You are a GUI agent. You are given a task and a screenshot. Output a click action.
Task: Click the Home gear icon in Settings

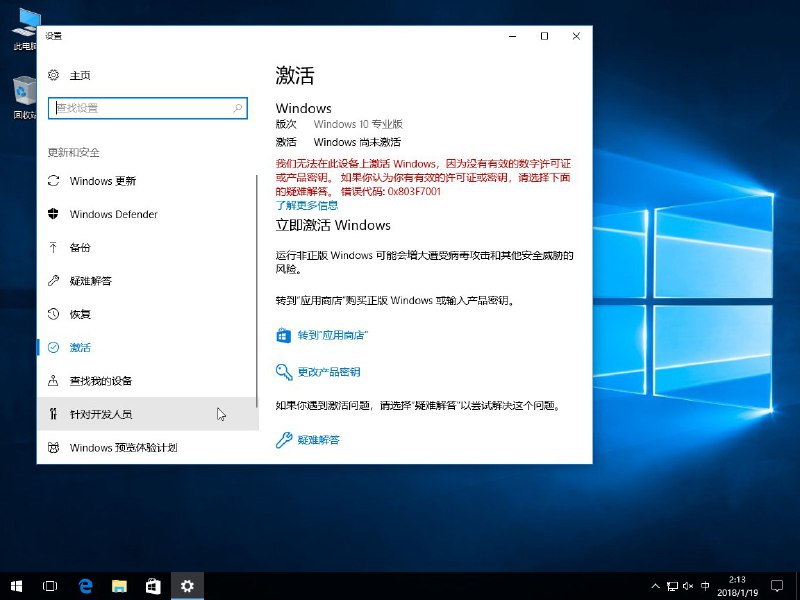coord(54,76)
